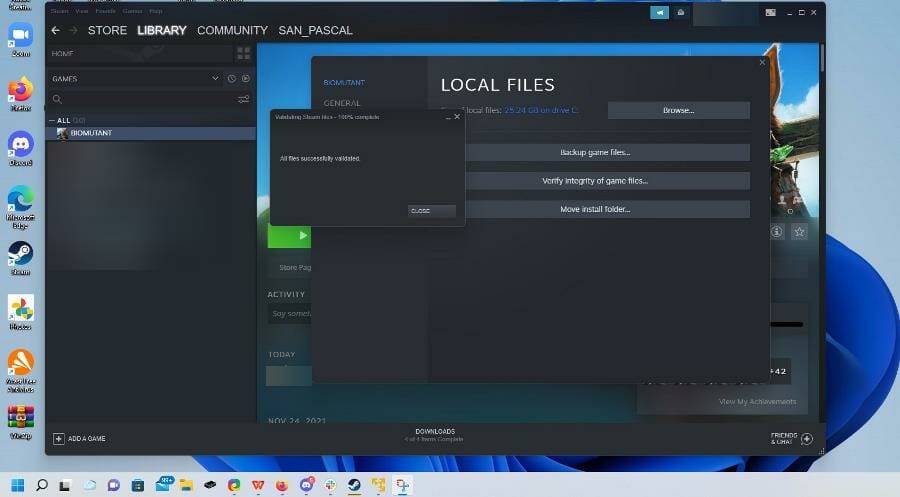
Task: Click Close in the validation dialog
Action: click(432, 211)
